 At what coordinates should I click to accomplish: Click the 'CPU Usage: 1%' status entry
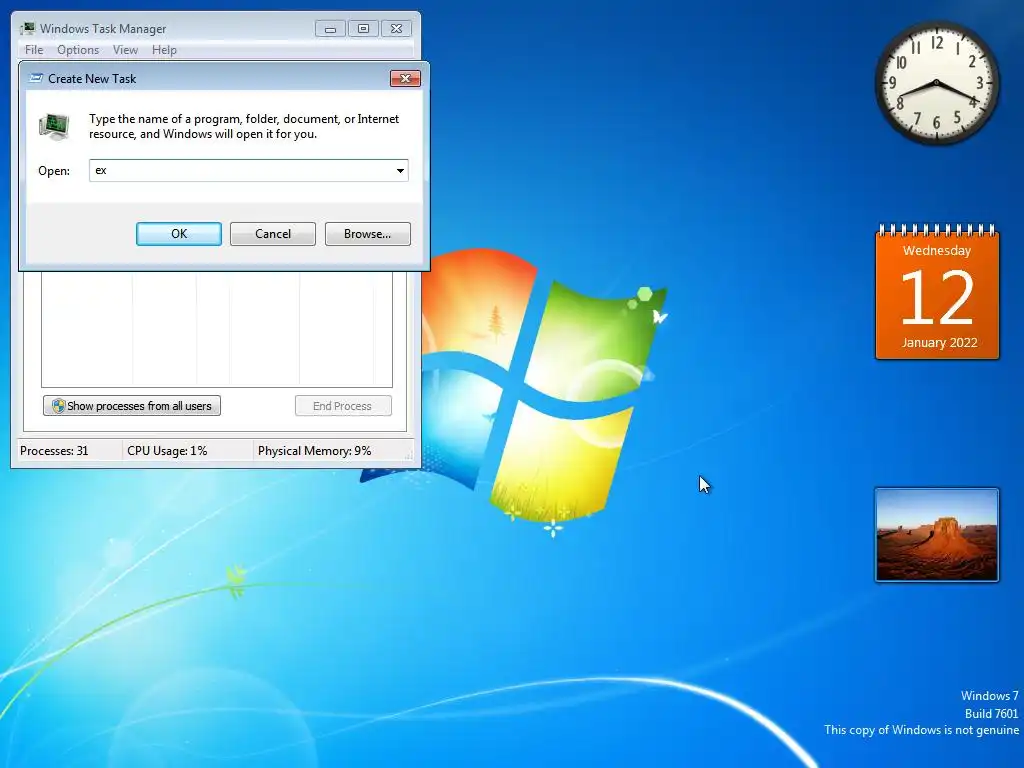click(x=167, y=451)
